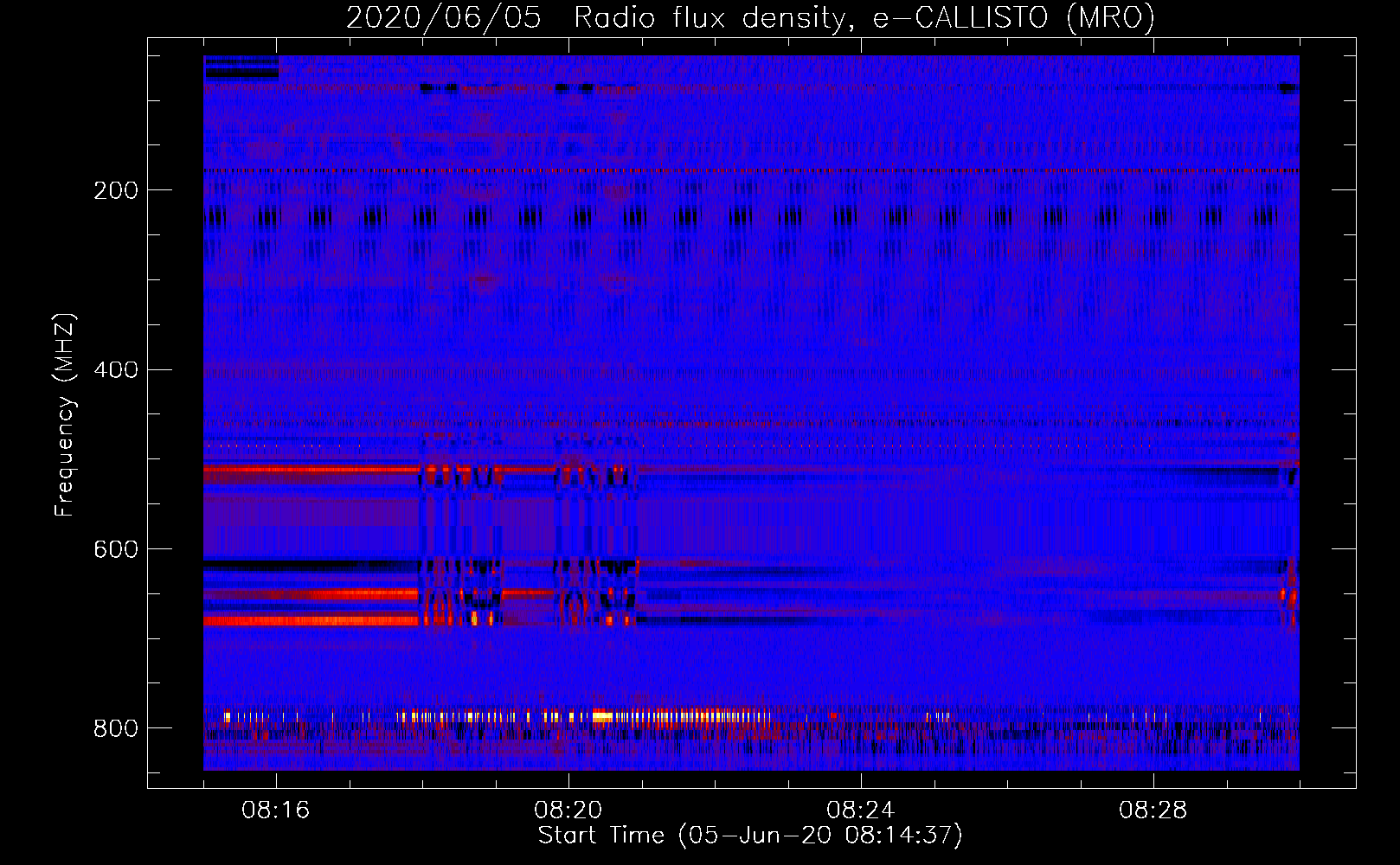The width and height of the screenshot is (1400, 865).
Task: Click the 200 frequency tick label
Action: (x=116, y=191)
